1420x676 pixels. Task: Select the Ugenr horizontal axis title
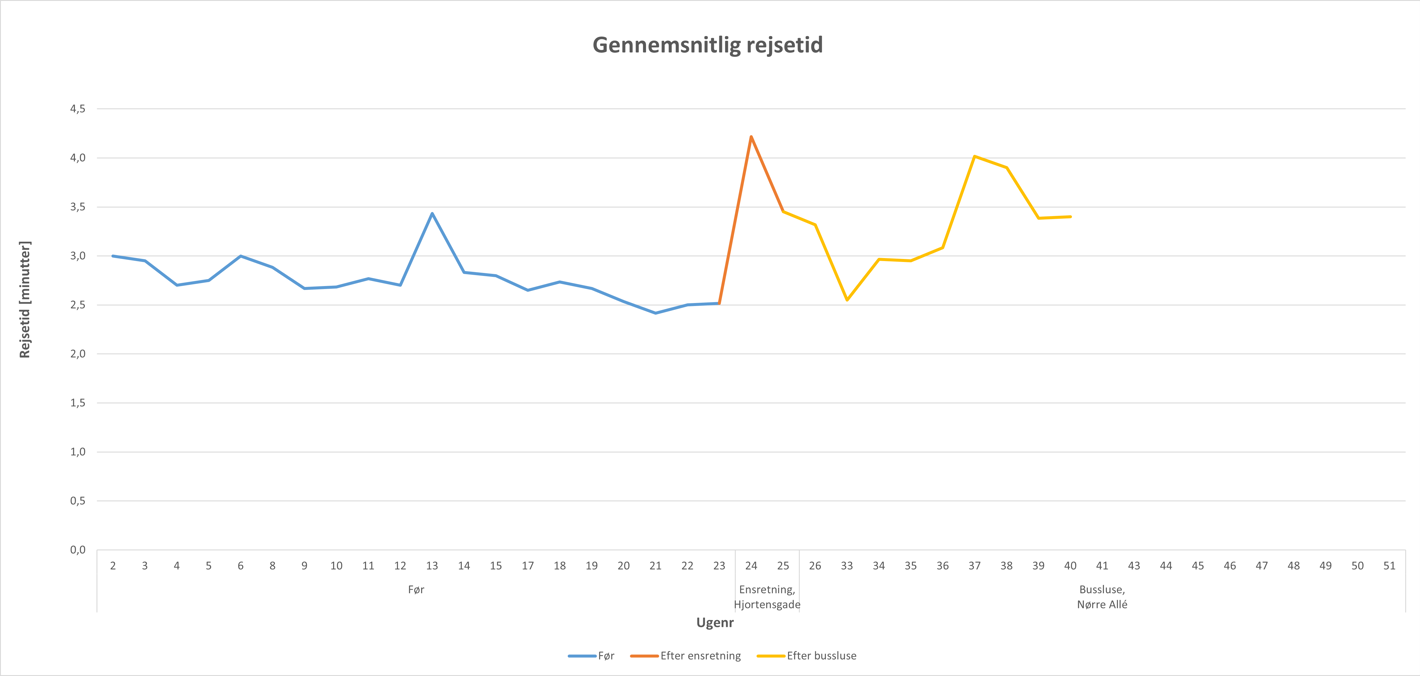(x=715, y=623)
